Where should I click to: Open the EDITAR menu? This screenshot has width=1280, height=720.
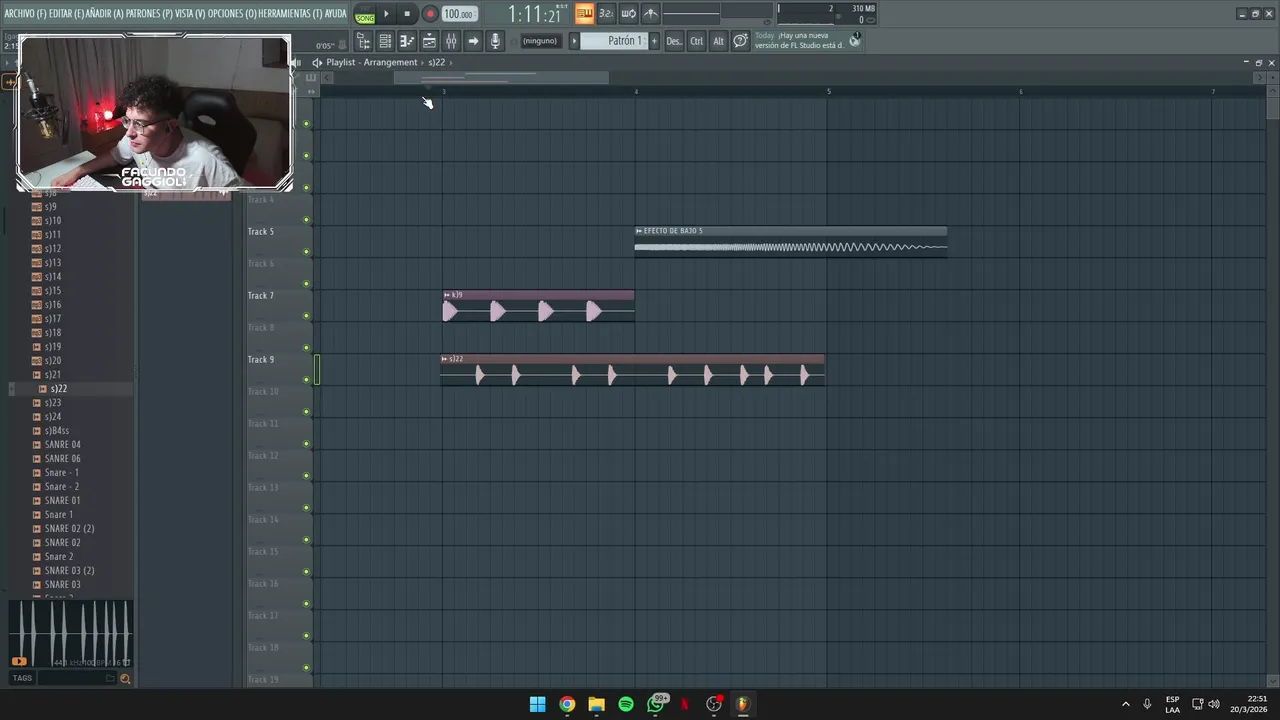(66, 14)
